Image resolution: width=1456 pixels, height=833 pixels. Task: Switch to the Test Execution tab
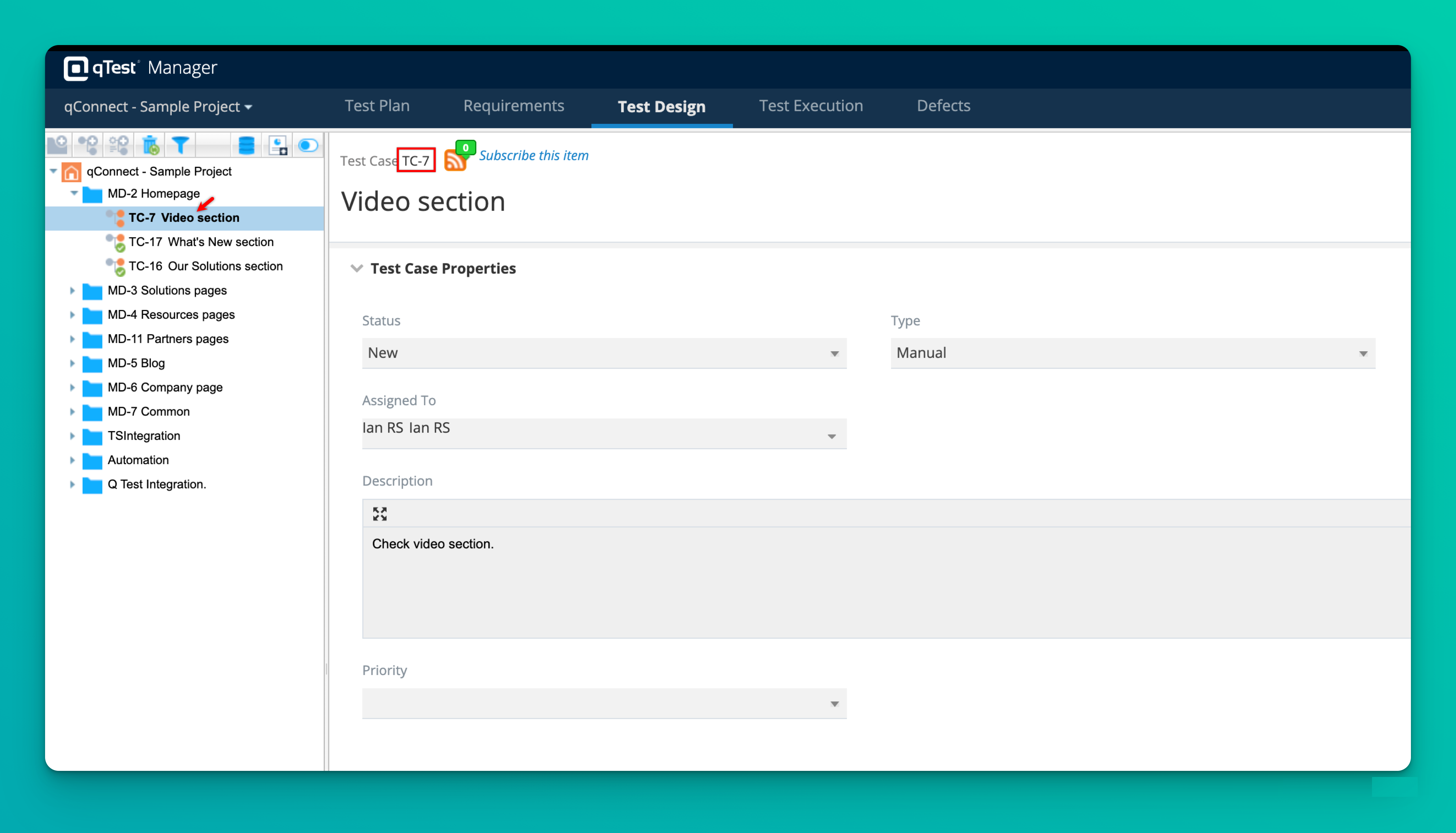(810, 106)
